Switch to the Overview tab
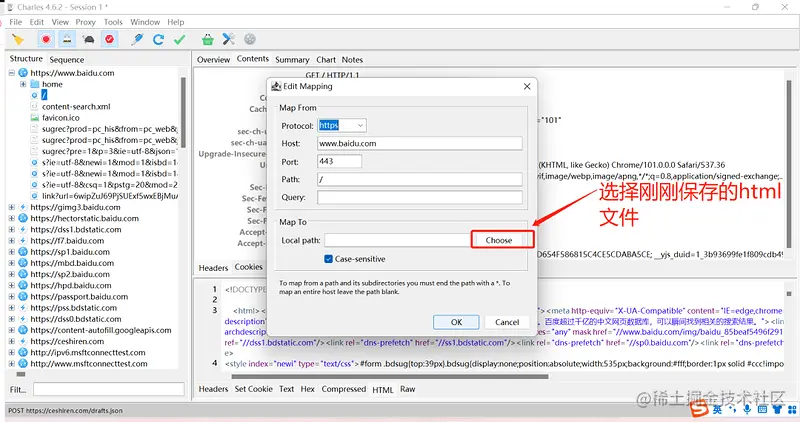 (x=213, y=60)
